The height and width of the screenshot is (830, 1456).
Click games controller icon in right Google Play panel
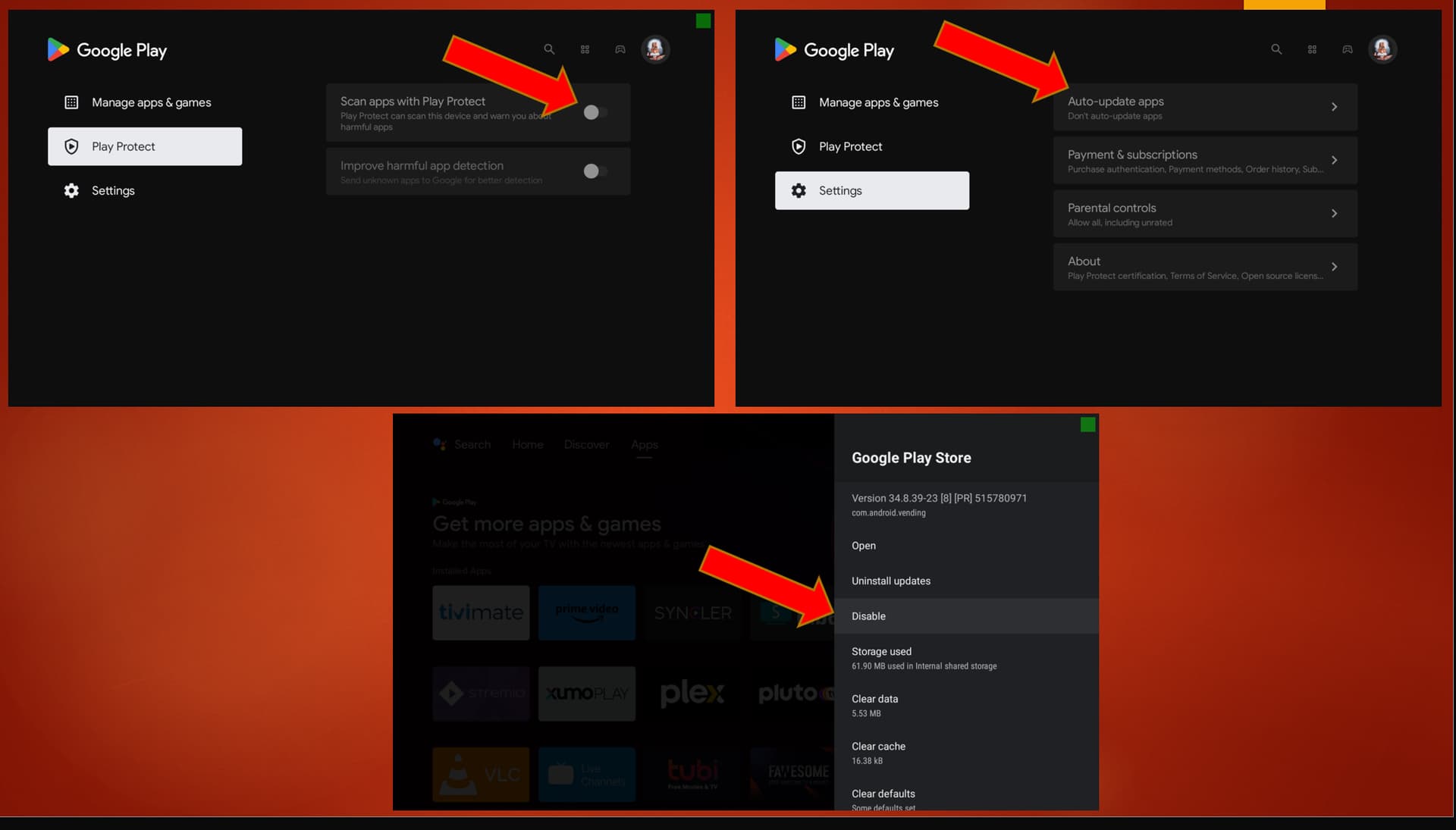(1348, 49)
